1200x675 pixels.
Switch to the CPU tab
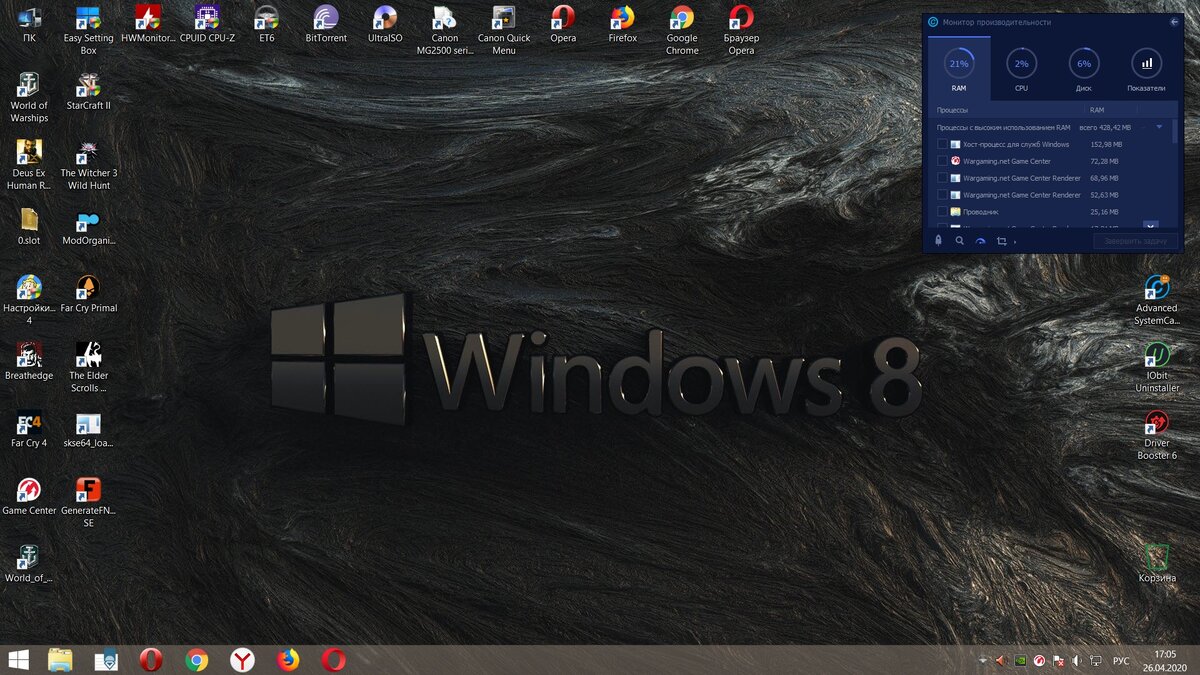[x=1021, y=72]
